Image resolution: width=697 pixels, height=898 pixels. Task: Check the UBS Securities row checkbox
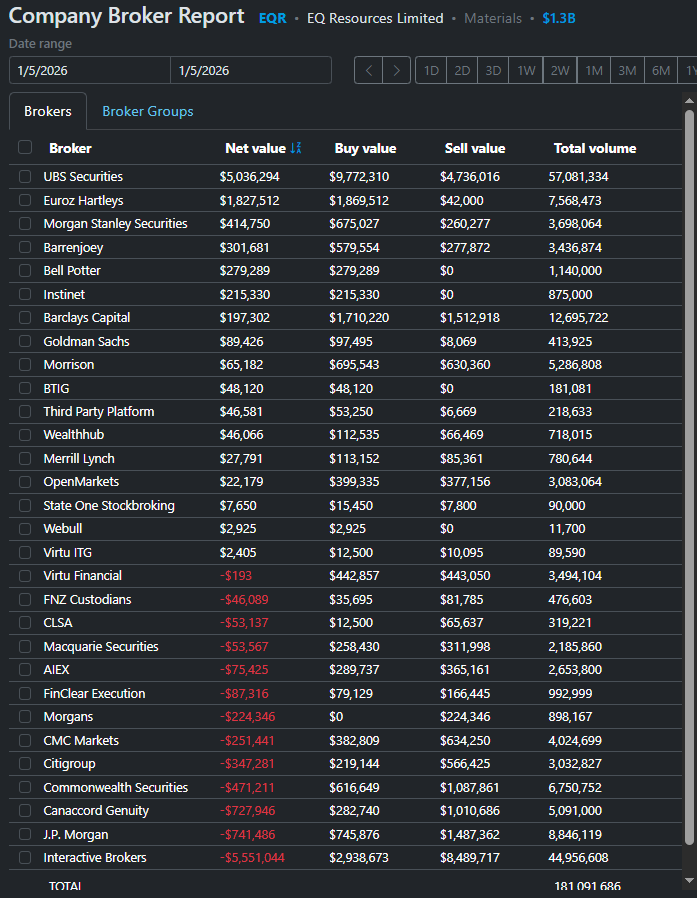click(25, 176)
